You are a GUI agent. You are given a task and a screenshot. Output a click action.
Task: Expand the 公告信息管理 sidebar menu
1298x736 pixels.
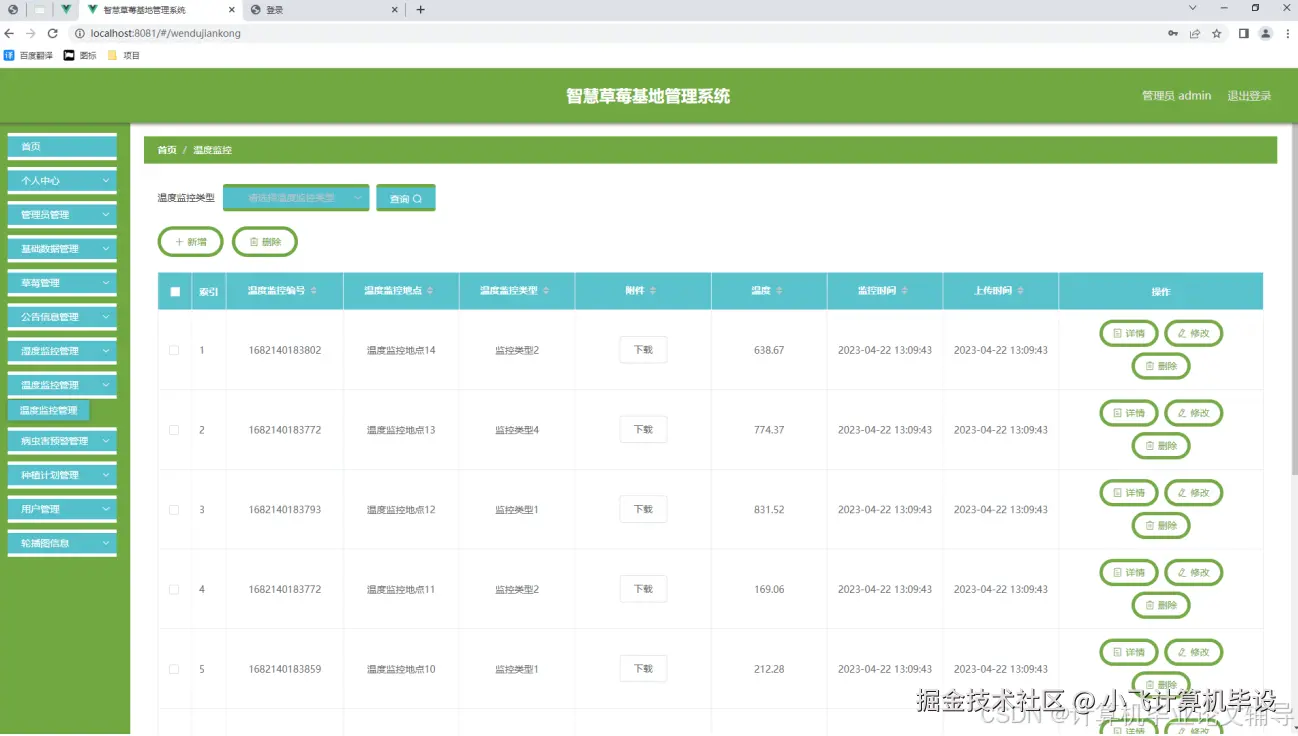click(x=62, y=317)
